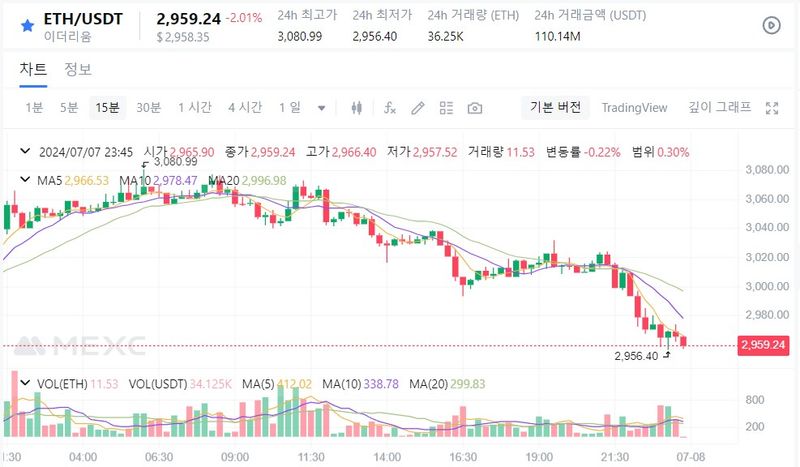Open the indicators fx menu
The image size is (800, 467).
(x=390, y=108)
